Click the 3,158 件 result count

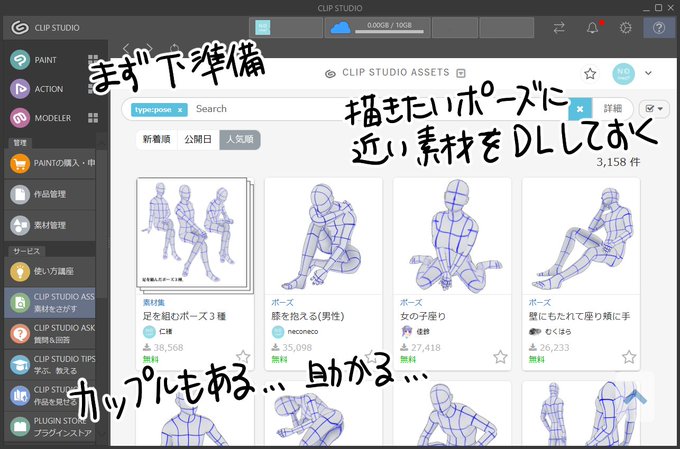coord(618,163)
